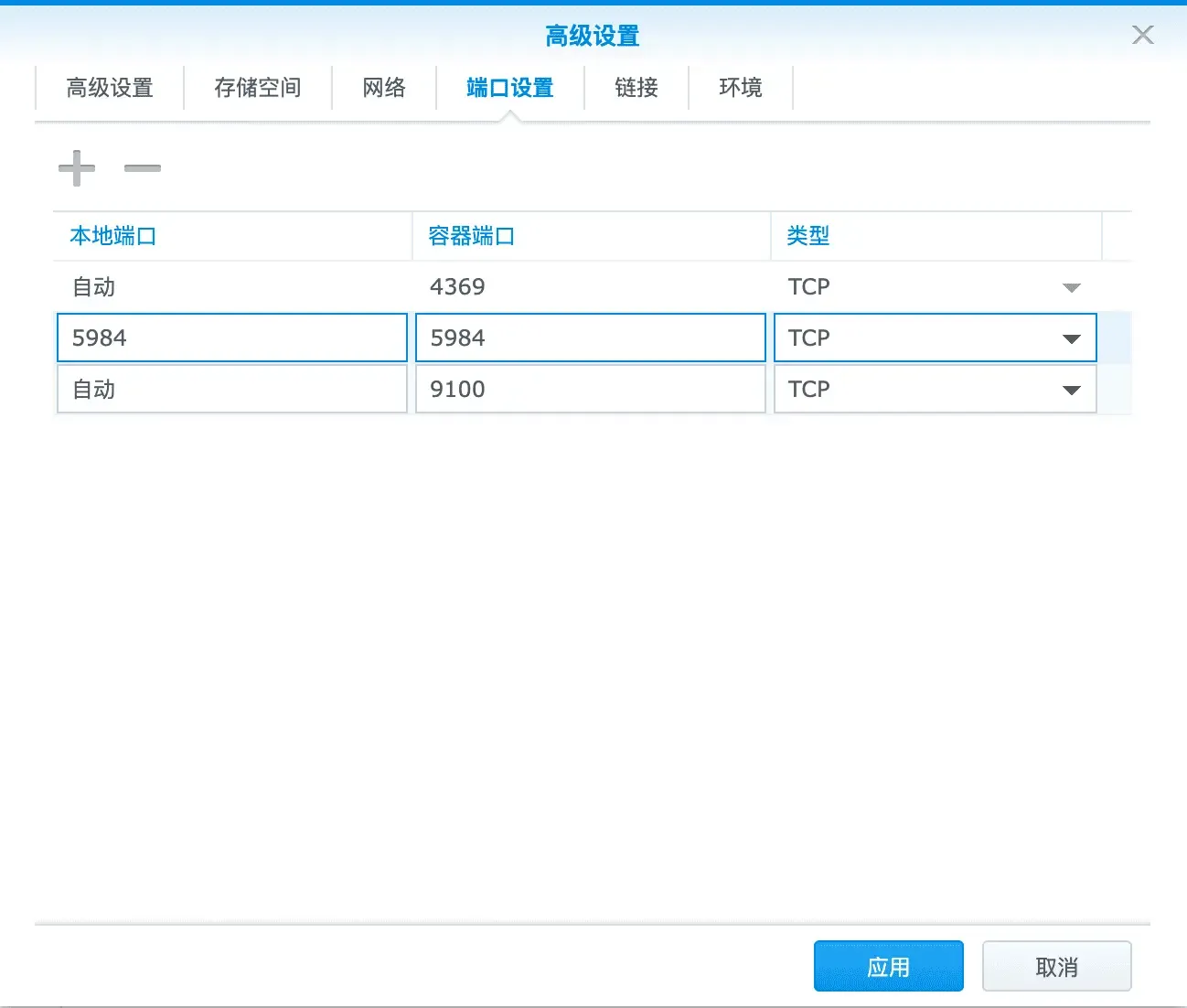The width and height of the screenshot is (1187, 1008).
Task: Click the 容器端口 column header
Action: [470, 235]
